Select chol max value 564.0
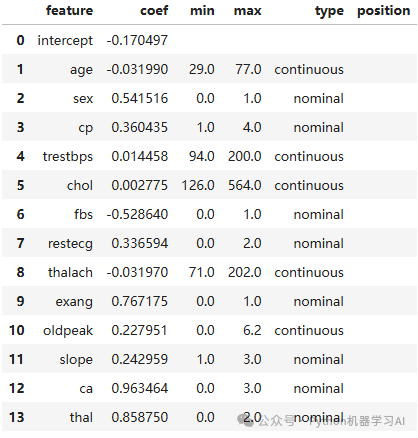 click(x=245, y=185)
